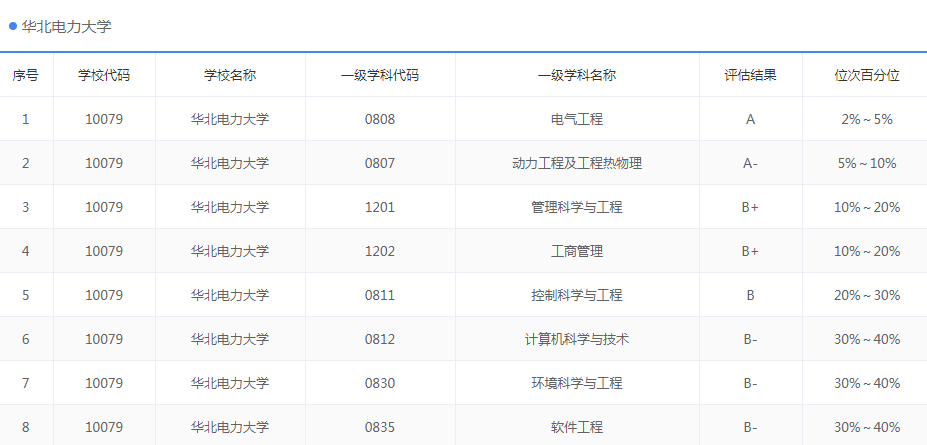The image size is (927, 445).
Task: Click the 30%～40% percentile for 软件工程
Action: [867, 427]
